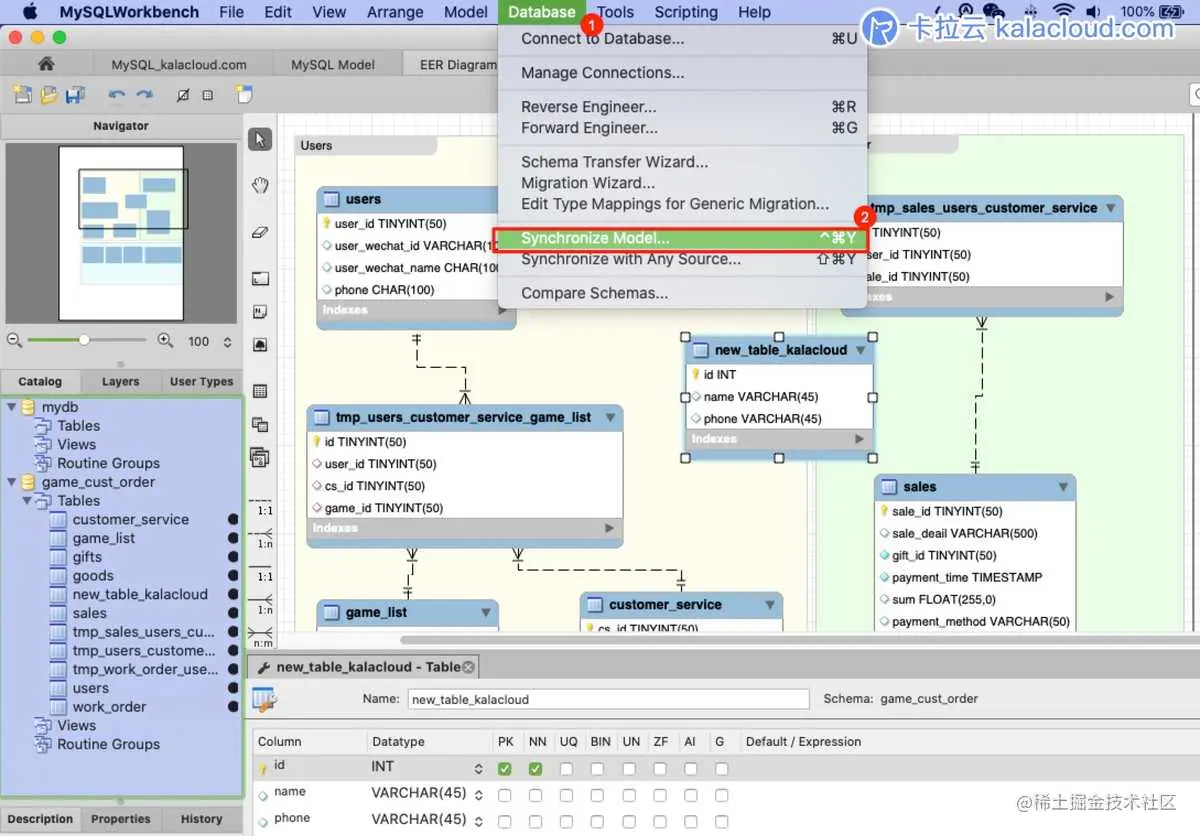Close the new_table_kalacloud - Table tab
This screenshot has width=1200, height=836.
469,666
